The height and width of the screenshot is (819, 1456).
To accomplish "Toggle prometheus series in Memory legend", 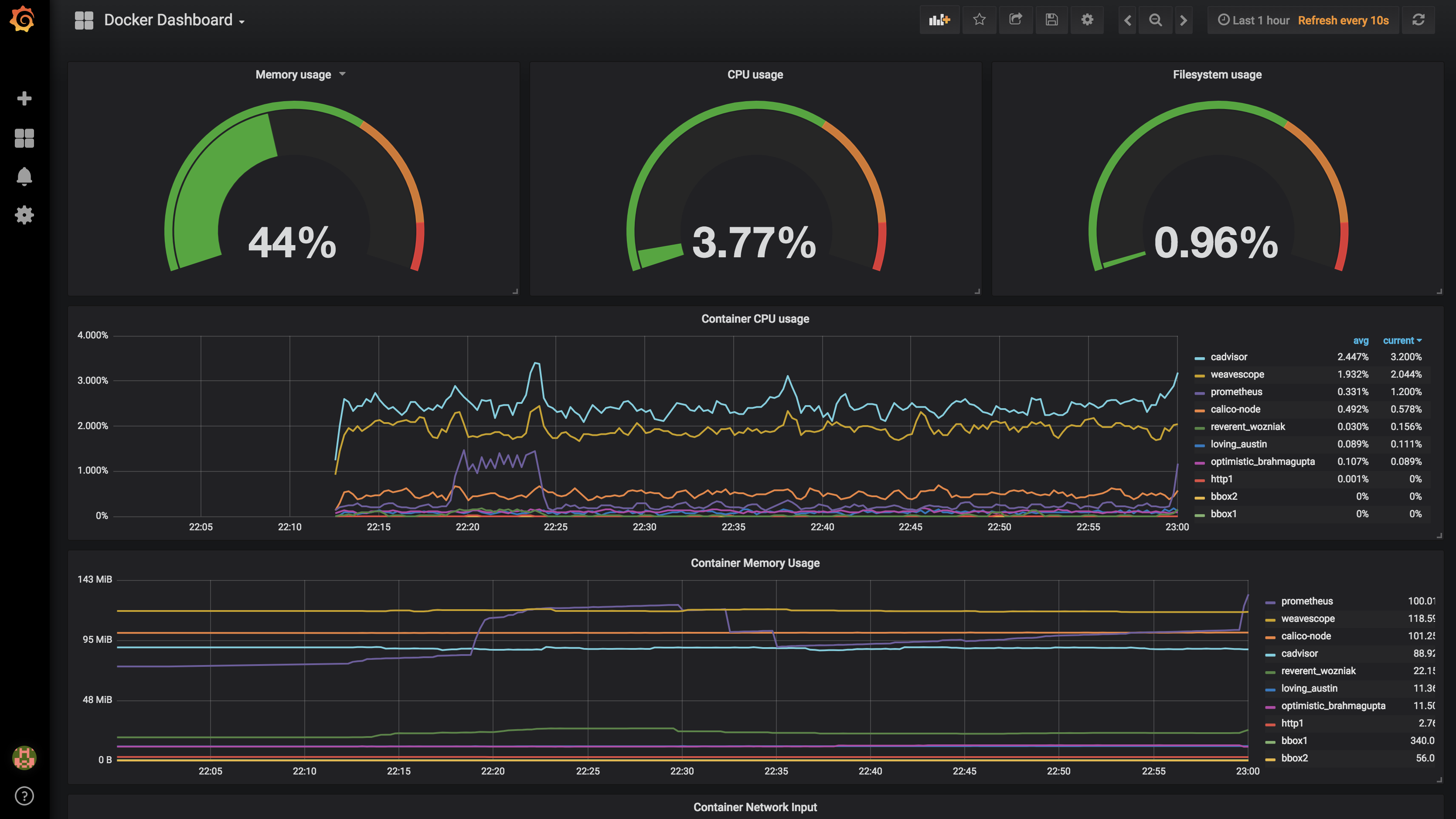I will pyautogui.click(x=1307, y=601).
